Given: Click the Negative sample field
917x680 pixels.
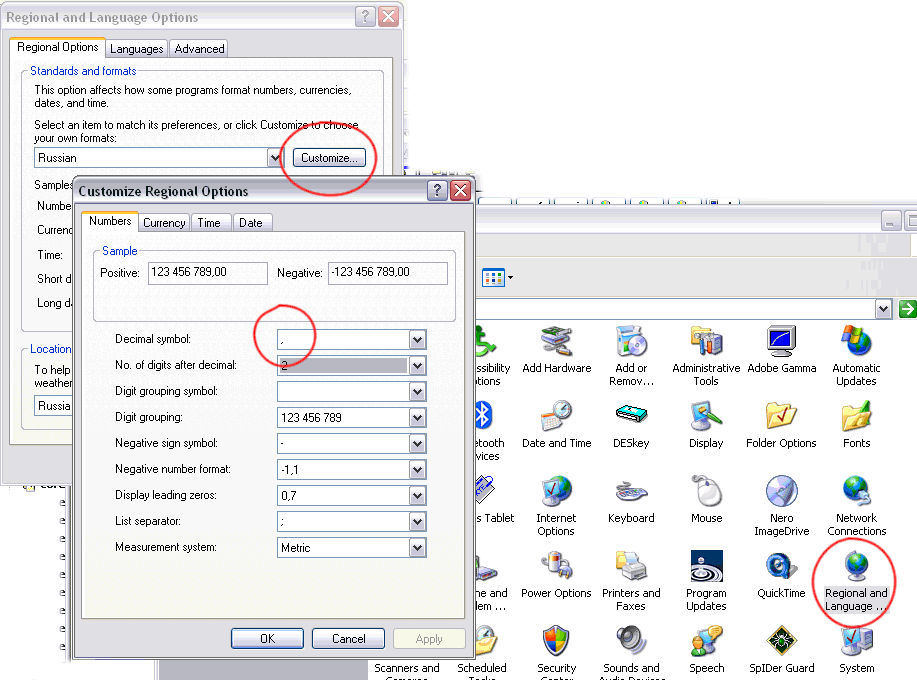Looking at the screenshot, I should pos(388,273).
